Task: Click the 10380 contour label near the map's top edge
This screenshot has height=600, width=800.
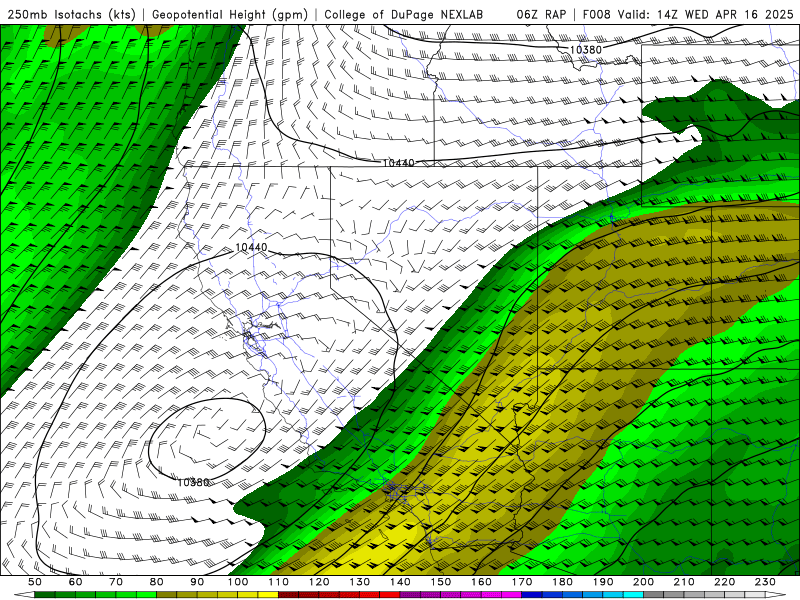Action: 585,49
